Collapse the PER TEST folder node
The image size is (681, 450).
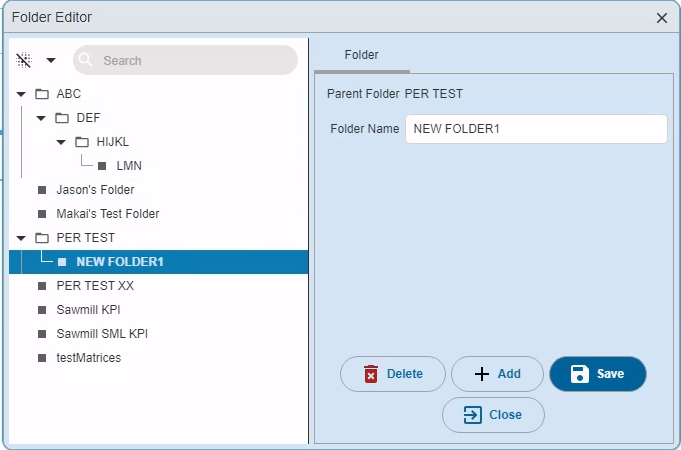coord(21,238)
